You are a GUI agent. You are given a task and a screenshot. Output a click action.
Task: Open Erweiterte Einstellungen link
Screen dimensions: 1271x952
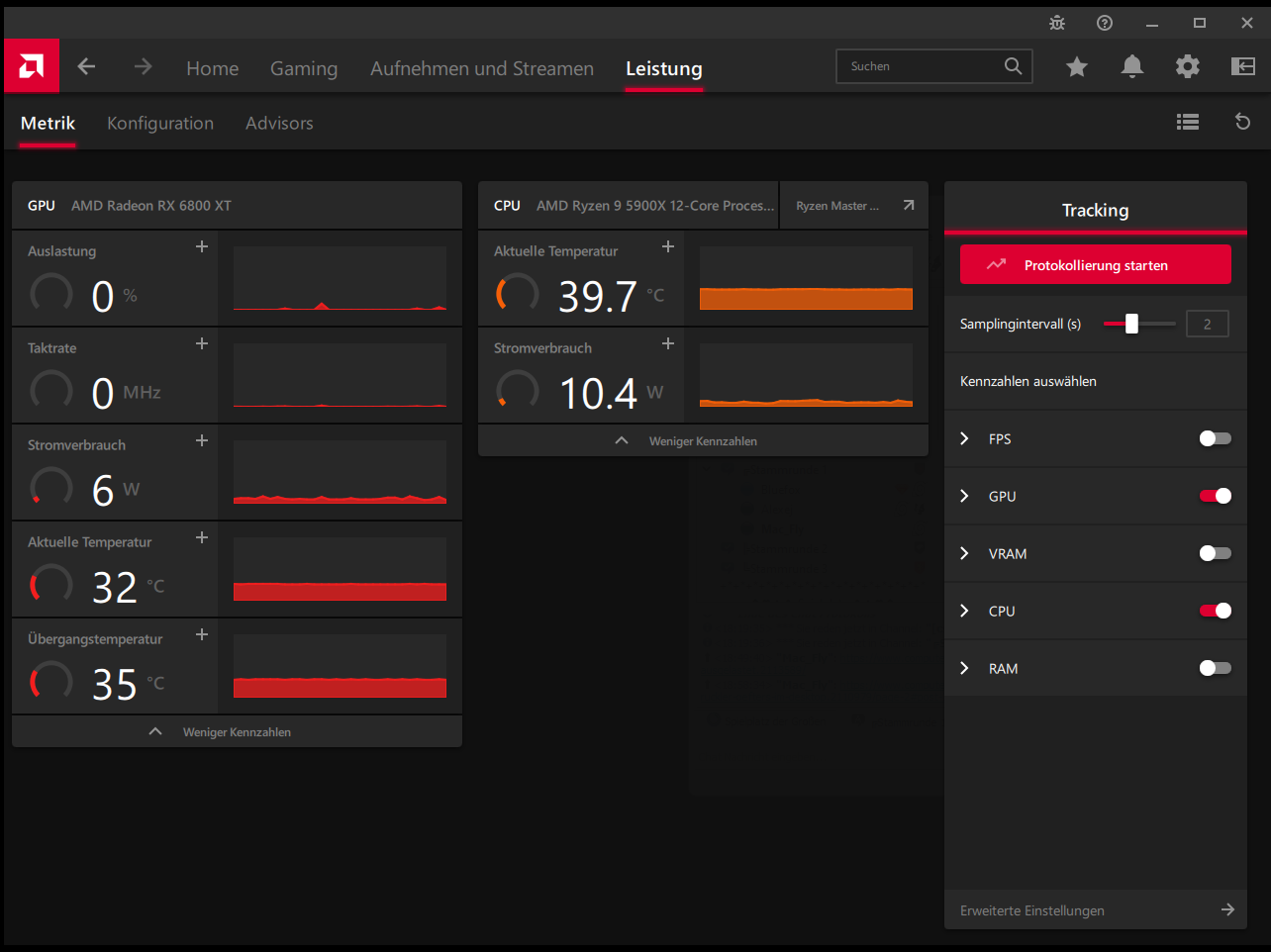coord(1096,909)
